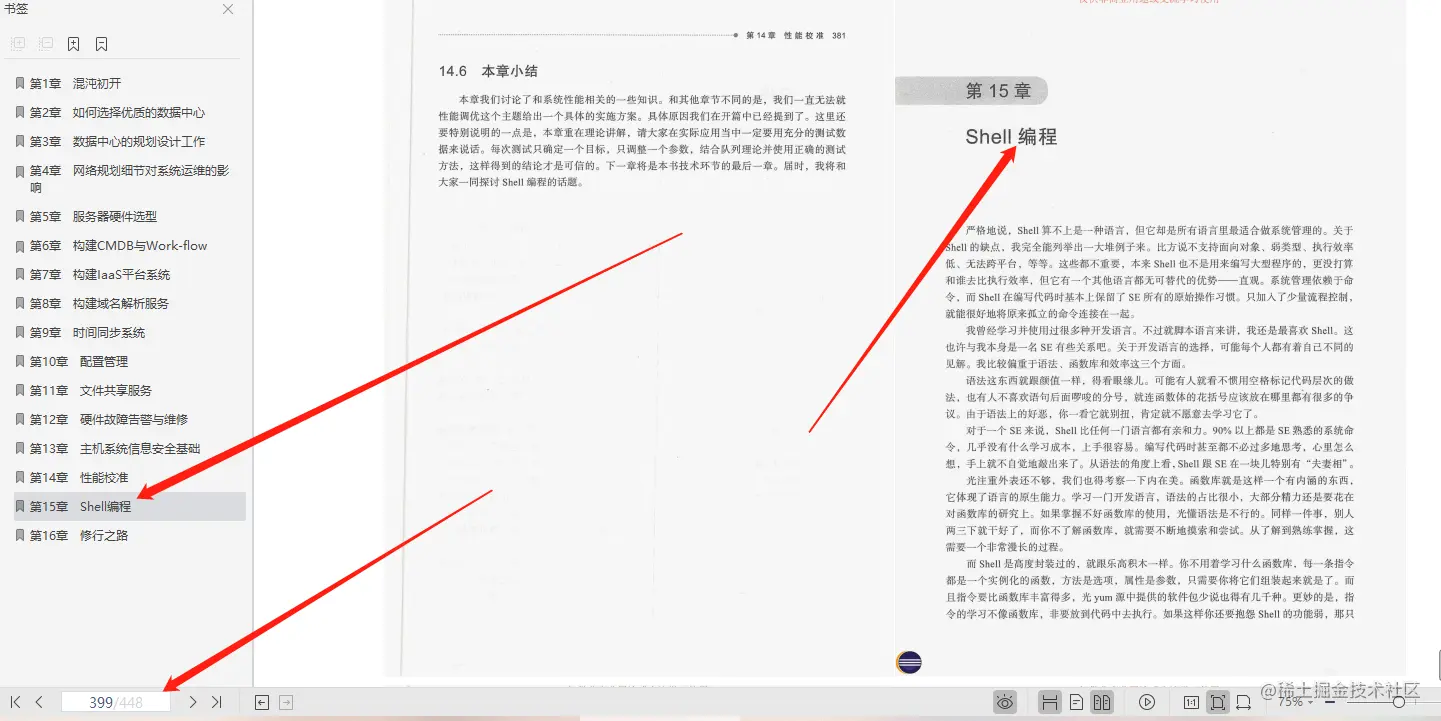Add a bookmark for the current page
The image size is (1441, 721).
[73, 43]
